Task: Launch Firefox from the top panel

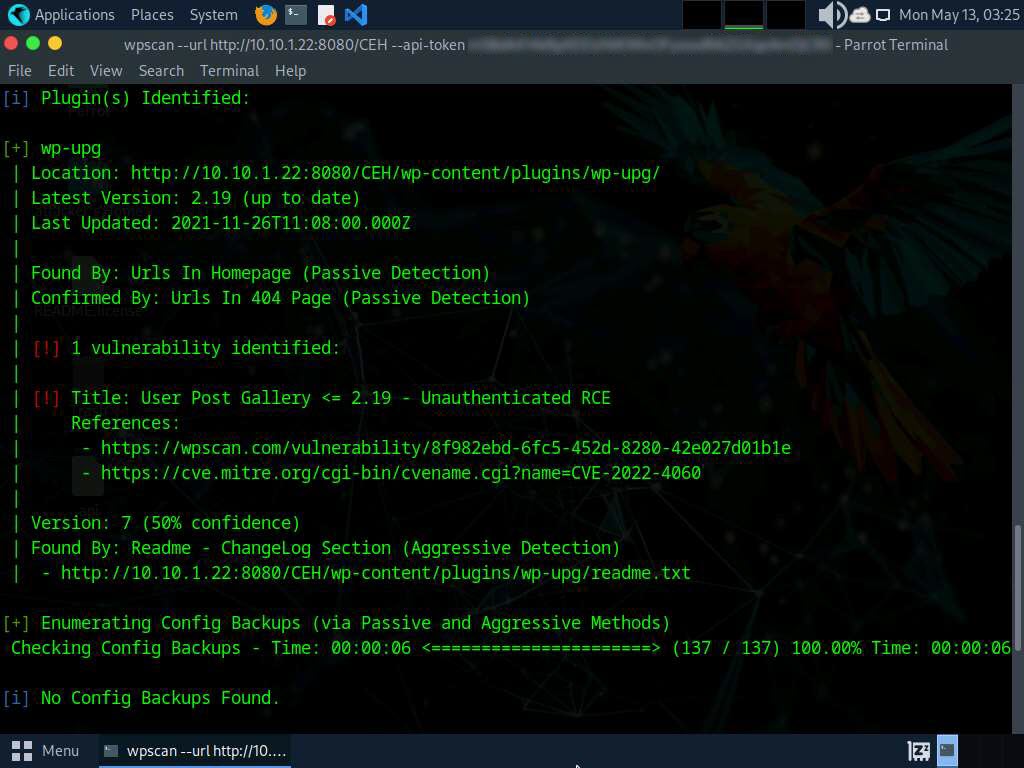Action: click(266, 15)
